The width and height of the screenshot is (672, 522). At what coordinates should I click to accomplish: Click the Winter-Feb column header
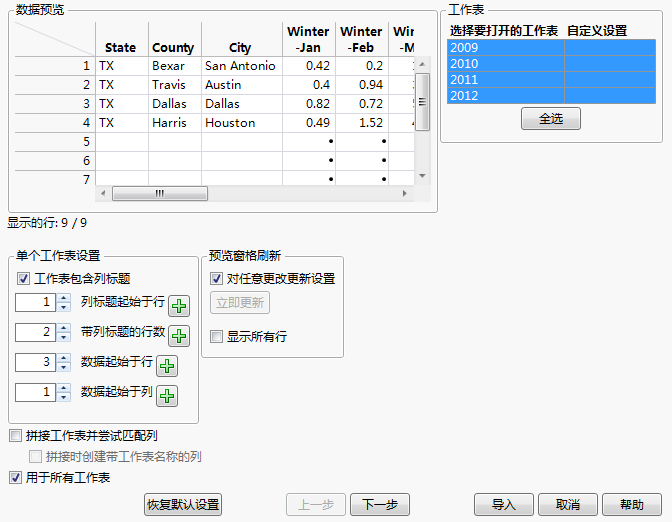[x=362, y=39]
